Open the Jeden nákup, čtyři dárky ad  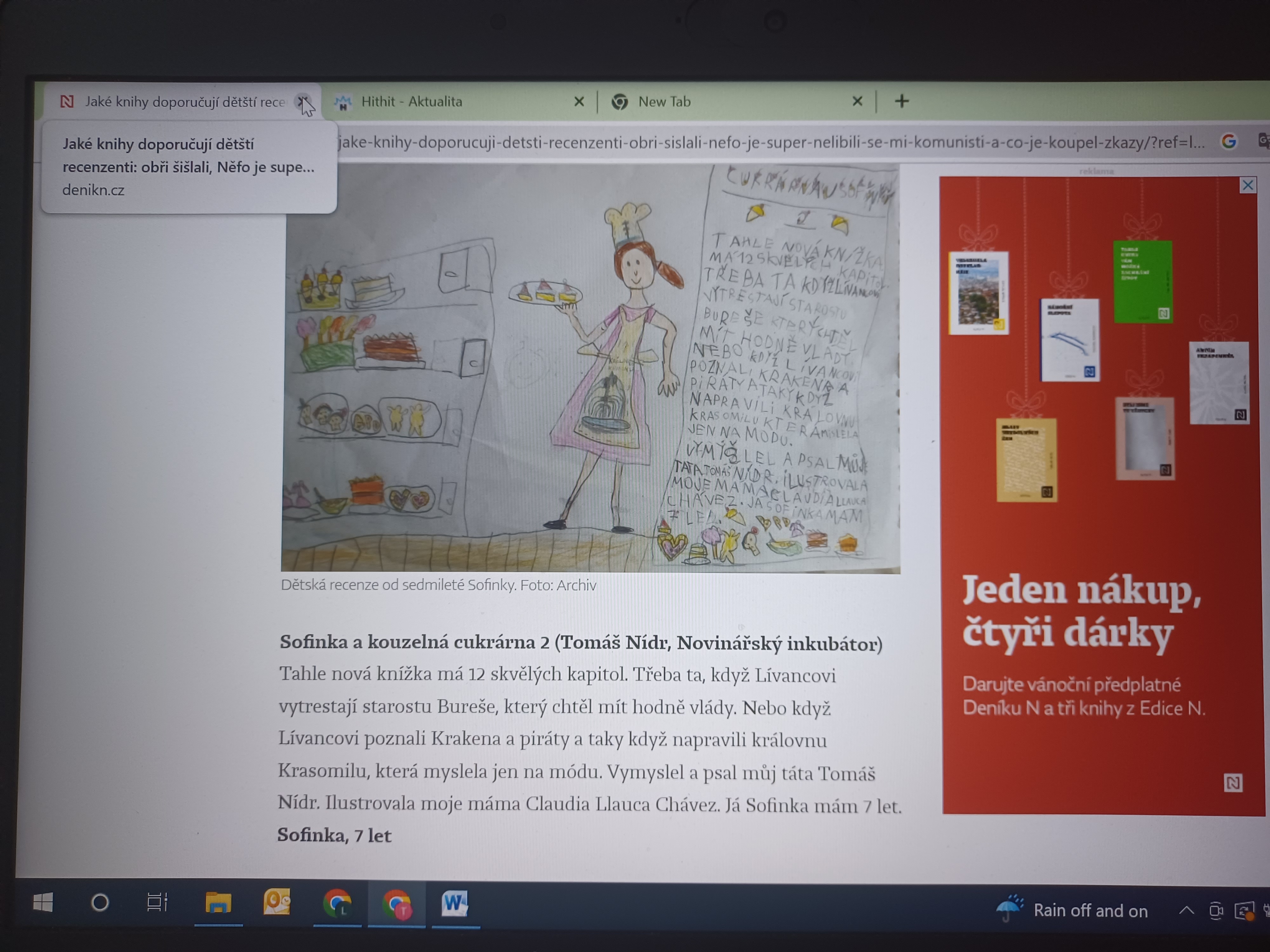pyautogui.click(x=1082, y=614)
